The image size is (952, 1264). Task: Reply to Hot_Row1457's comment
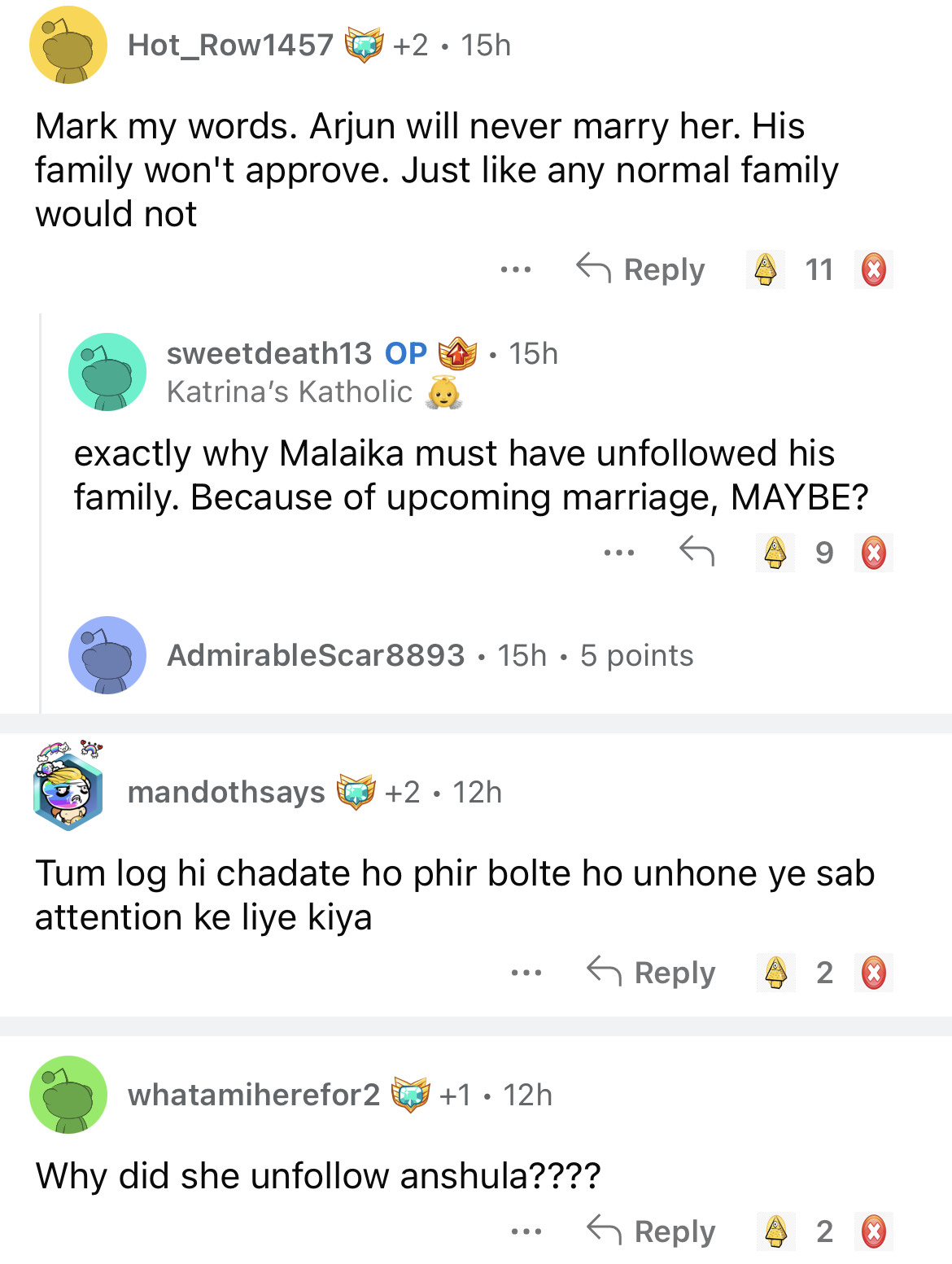(640, 269)
